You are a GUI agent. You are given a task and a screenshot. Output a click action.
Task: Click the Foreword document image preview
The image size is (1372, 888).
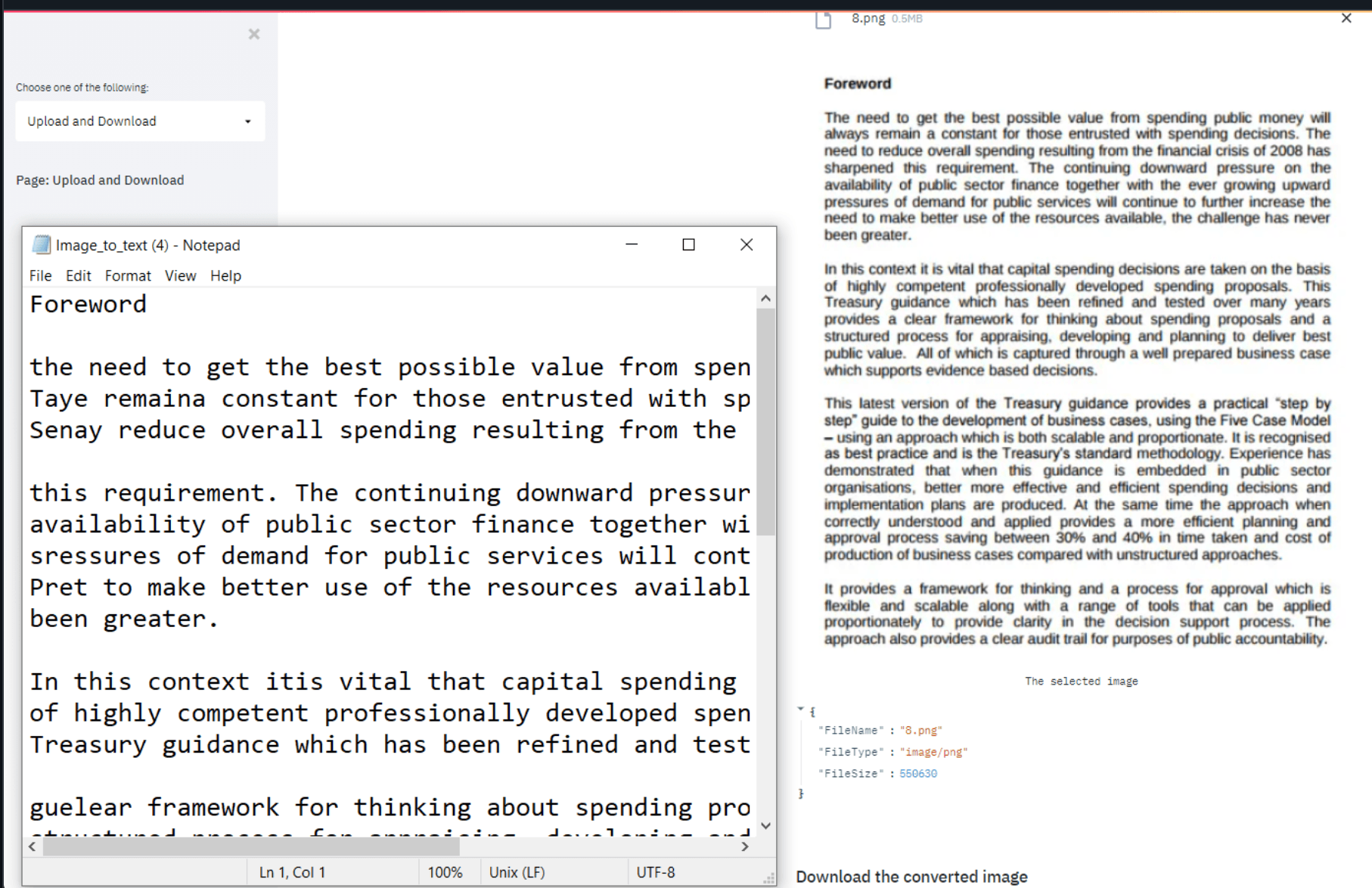point(1076,363)
